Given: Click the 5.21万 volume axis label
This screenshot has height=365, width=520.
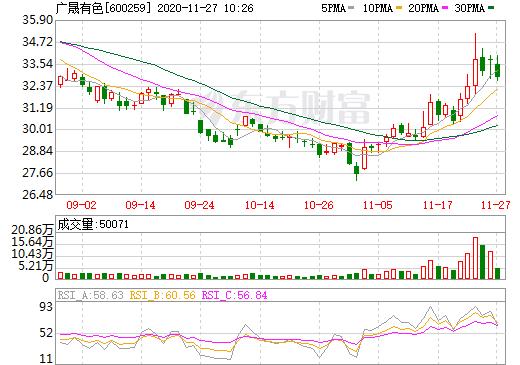Looking at the screenshot, I should (36, 266).
